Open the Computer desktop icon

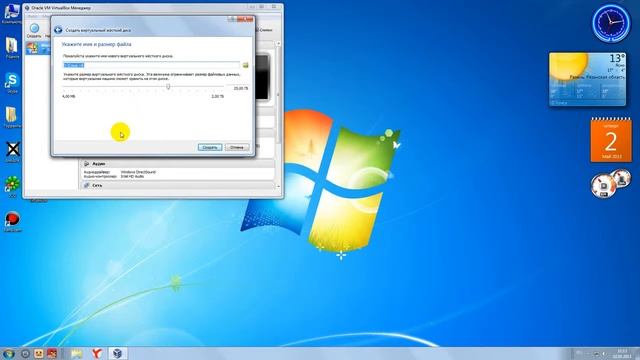[12, 13]
